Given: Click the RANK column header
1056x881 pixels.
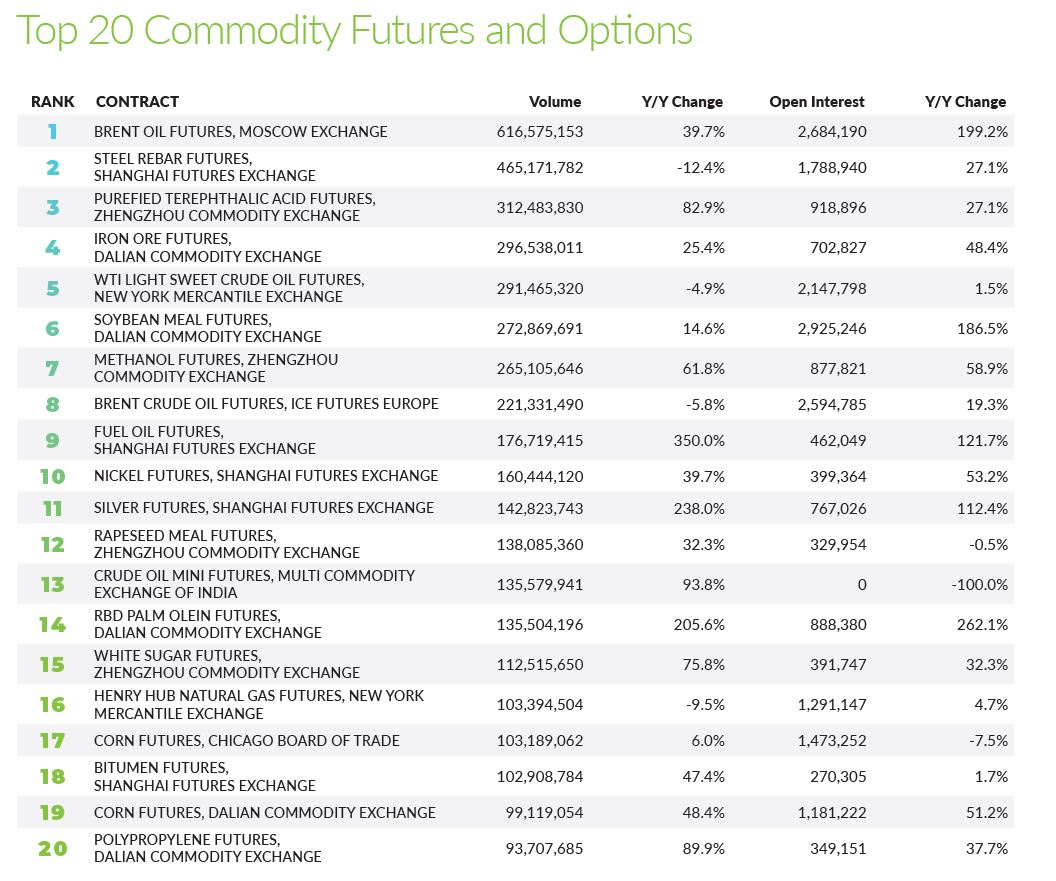Looking at the screenshot, I should (x=53, y=102).
